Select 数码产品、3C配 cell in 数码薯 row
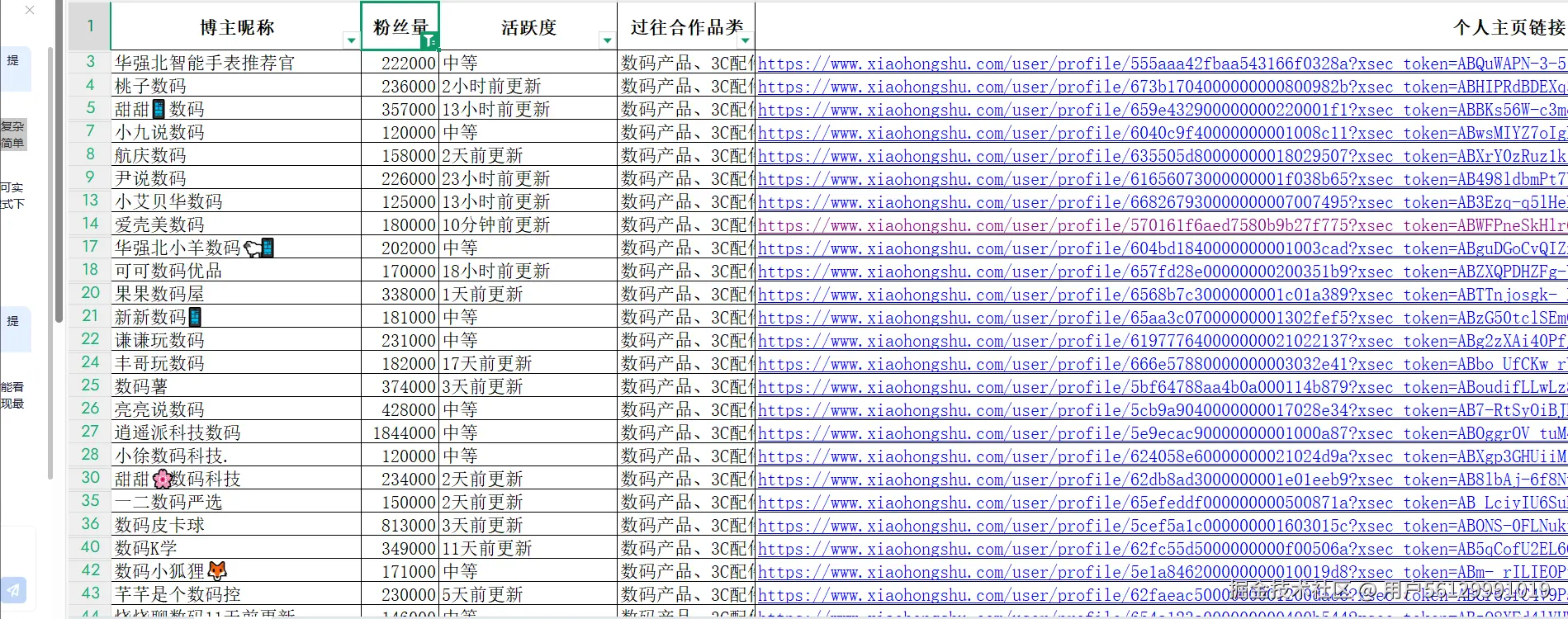 (686, 386)
